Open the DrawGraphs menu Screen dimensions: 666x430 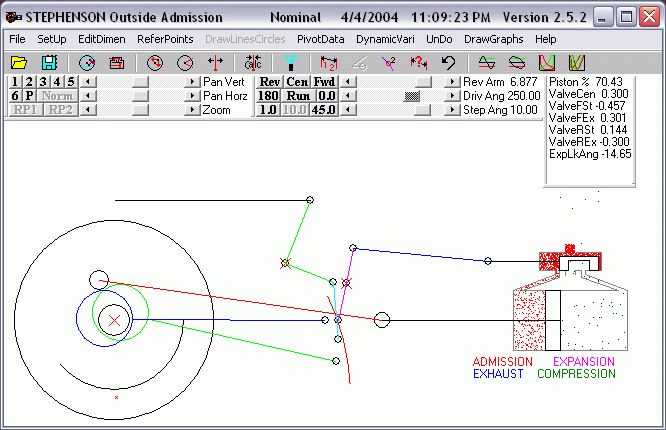(x=494, y=39)
